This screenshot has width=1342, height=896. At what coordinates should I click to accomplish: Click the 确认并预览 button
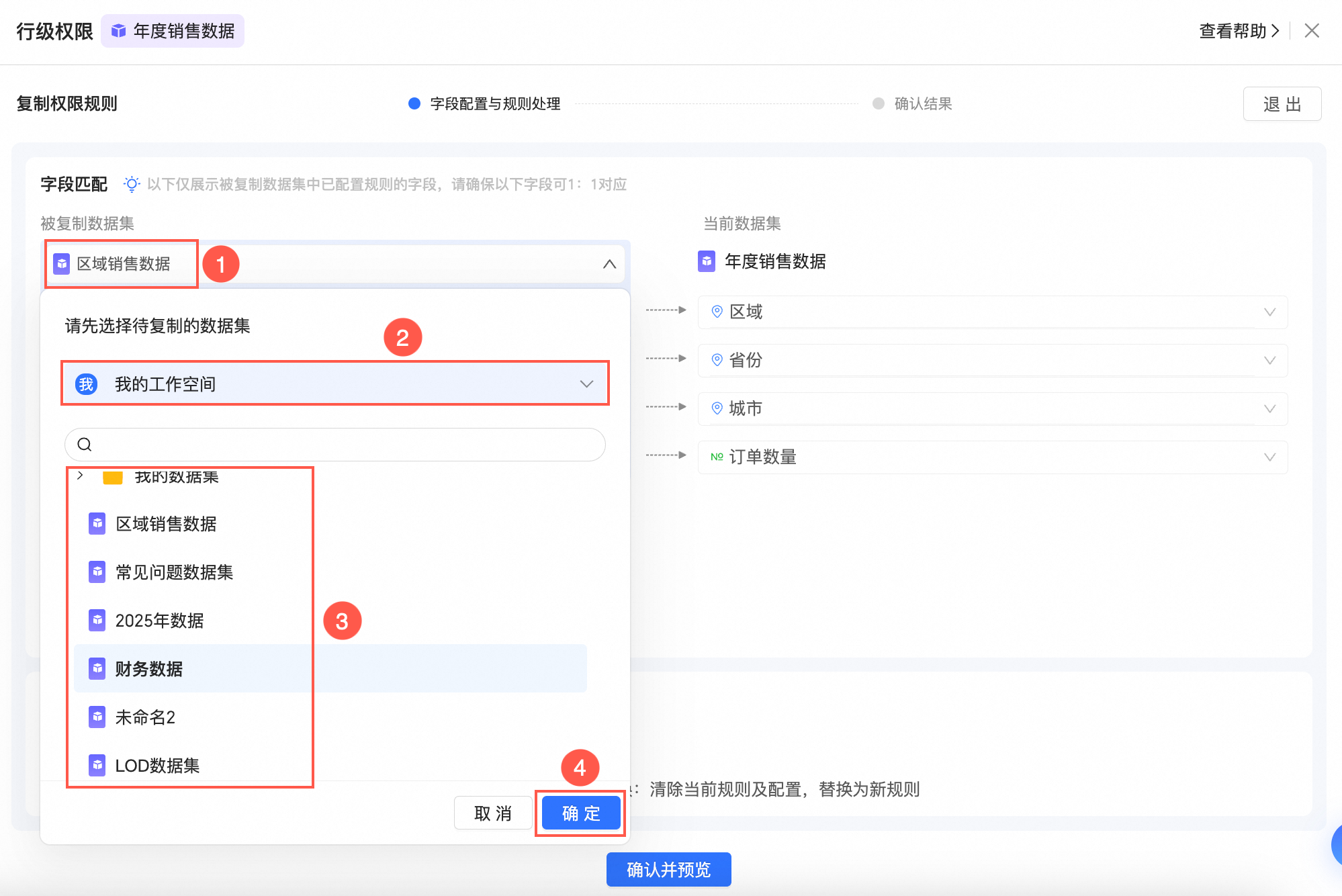pos(668,870)
